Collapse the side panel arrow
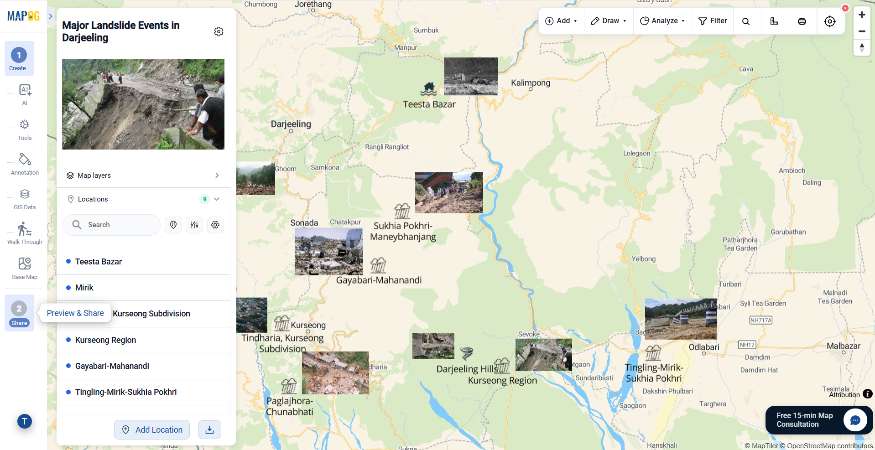This screenshot has height=450, width=875. 50,16
